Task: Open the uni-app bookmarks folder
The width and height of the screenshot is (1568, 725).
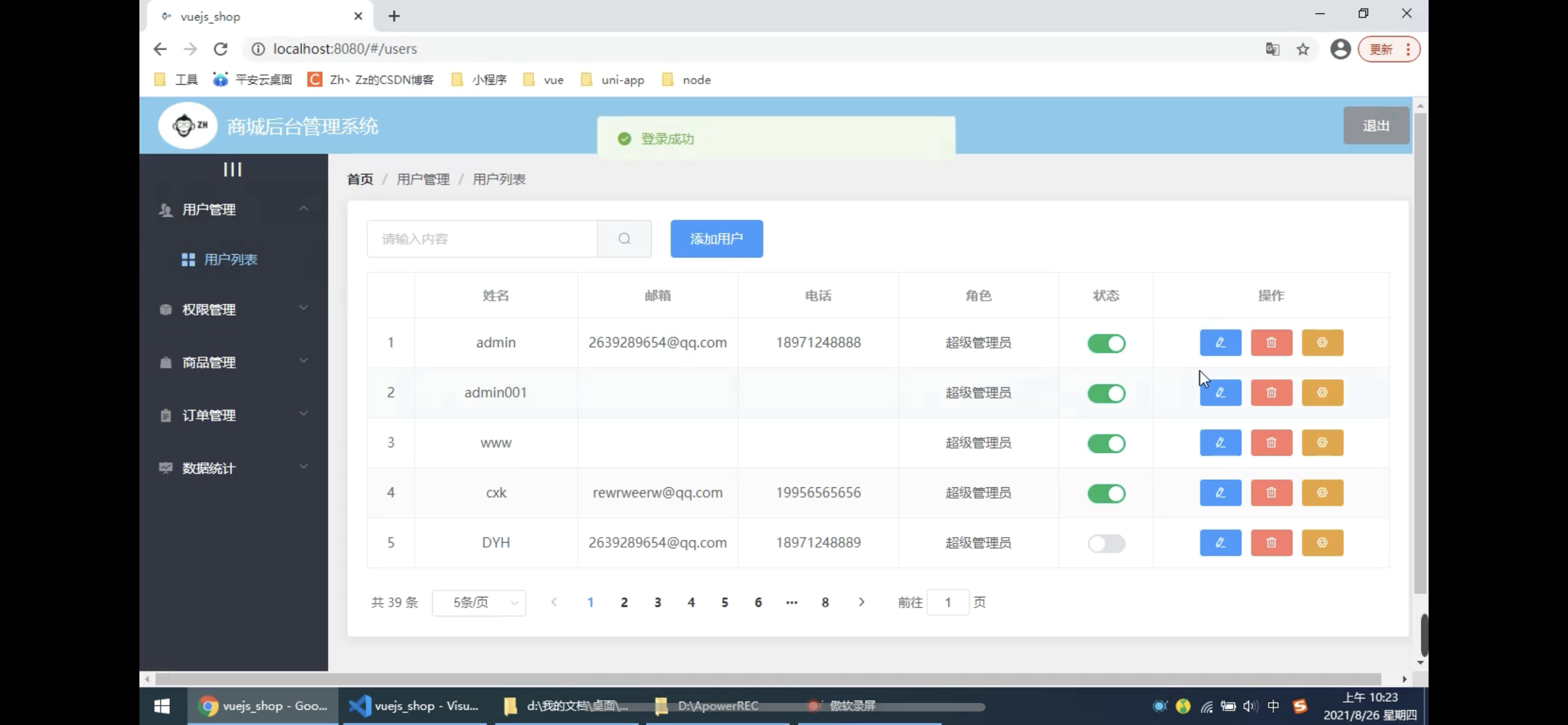Action: pos(612,80)
